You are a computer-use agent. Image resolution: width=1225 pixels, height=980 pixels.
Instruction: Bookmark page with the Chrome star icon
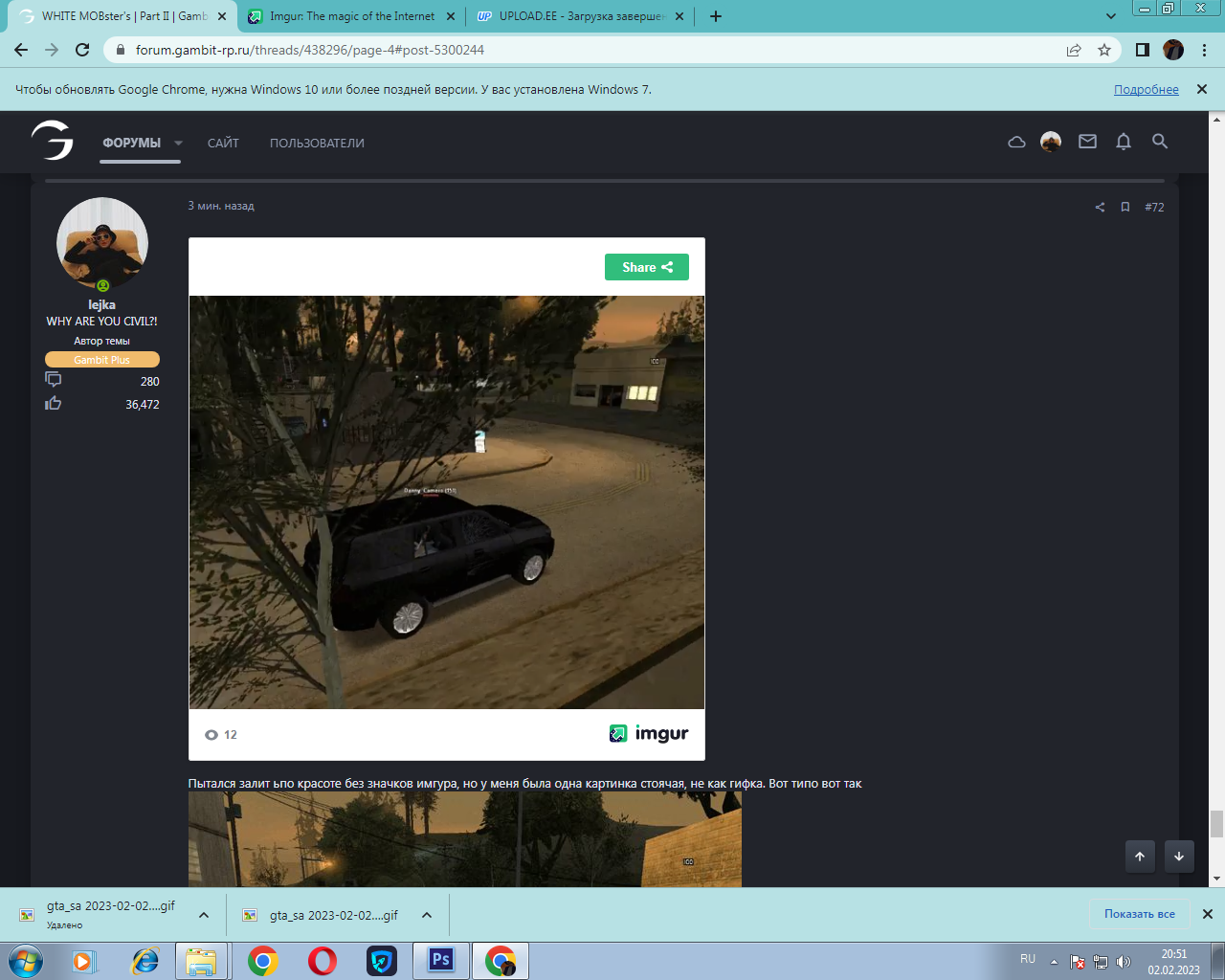[1104, 50]
